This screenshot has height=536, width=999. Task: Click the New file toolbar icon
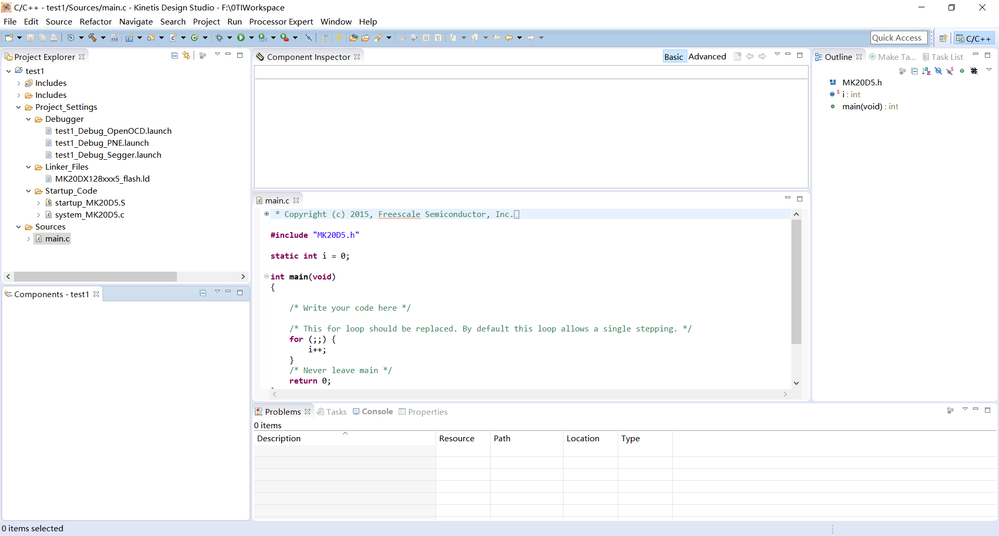tap(8, 38)
